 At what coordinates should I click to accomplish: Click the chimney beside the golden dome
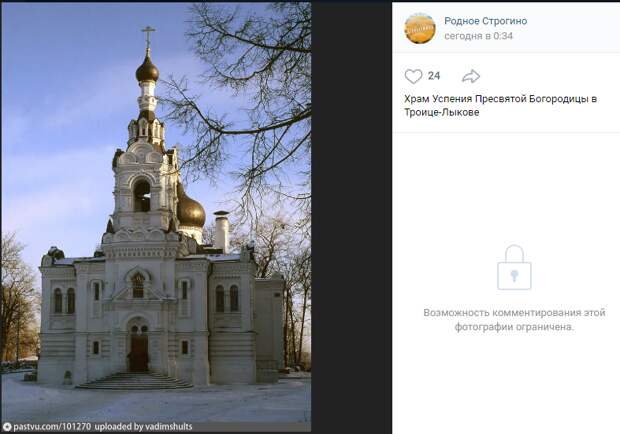(221, 231)
